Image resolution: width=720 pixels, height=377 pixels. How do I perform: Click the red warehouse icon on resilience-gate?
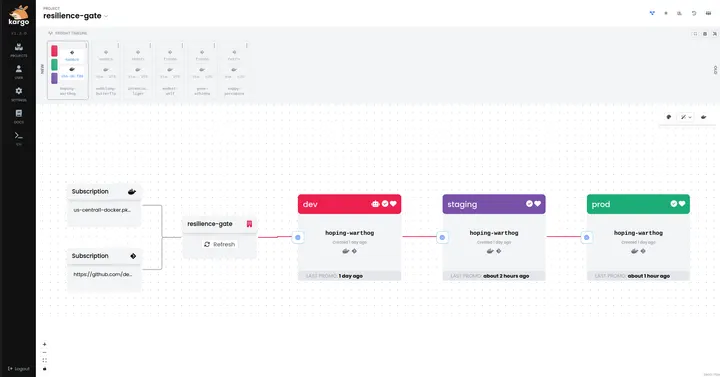(249, 224)
